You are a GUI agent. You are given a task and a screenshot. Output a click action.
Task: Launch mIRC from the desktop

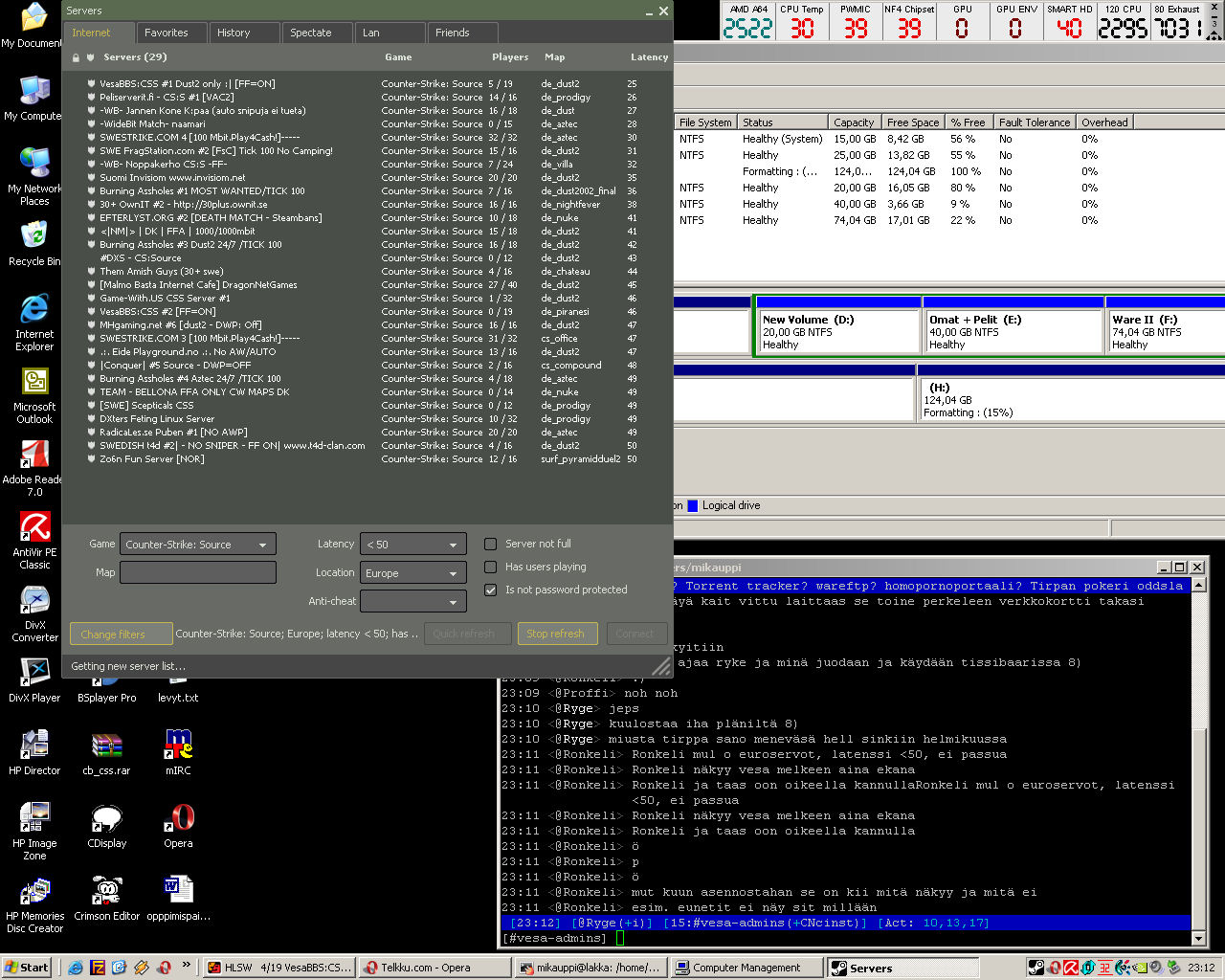click(x=178, y=753)
